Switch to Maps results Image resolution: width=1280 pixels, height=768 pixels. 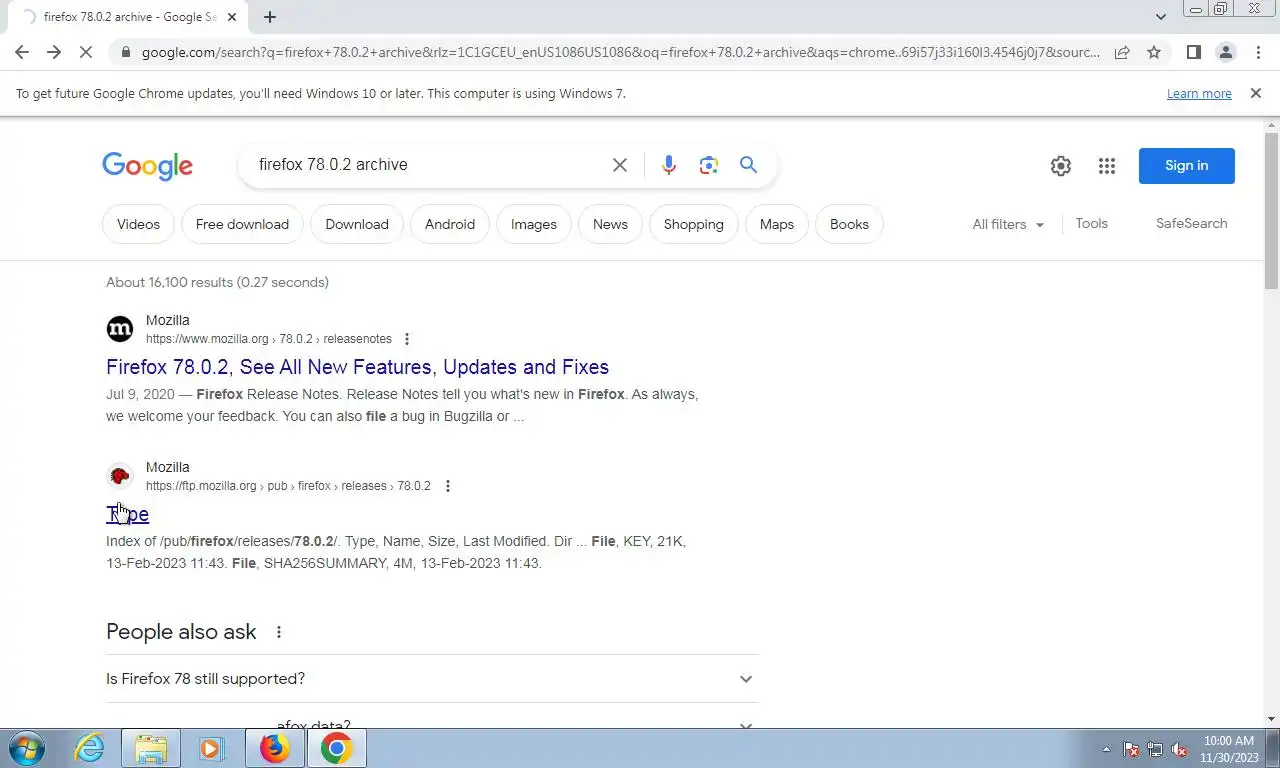(777, 224)
